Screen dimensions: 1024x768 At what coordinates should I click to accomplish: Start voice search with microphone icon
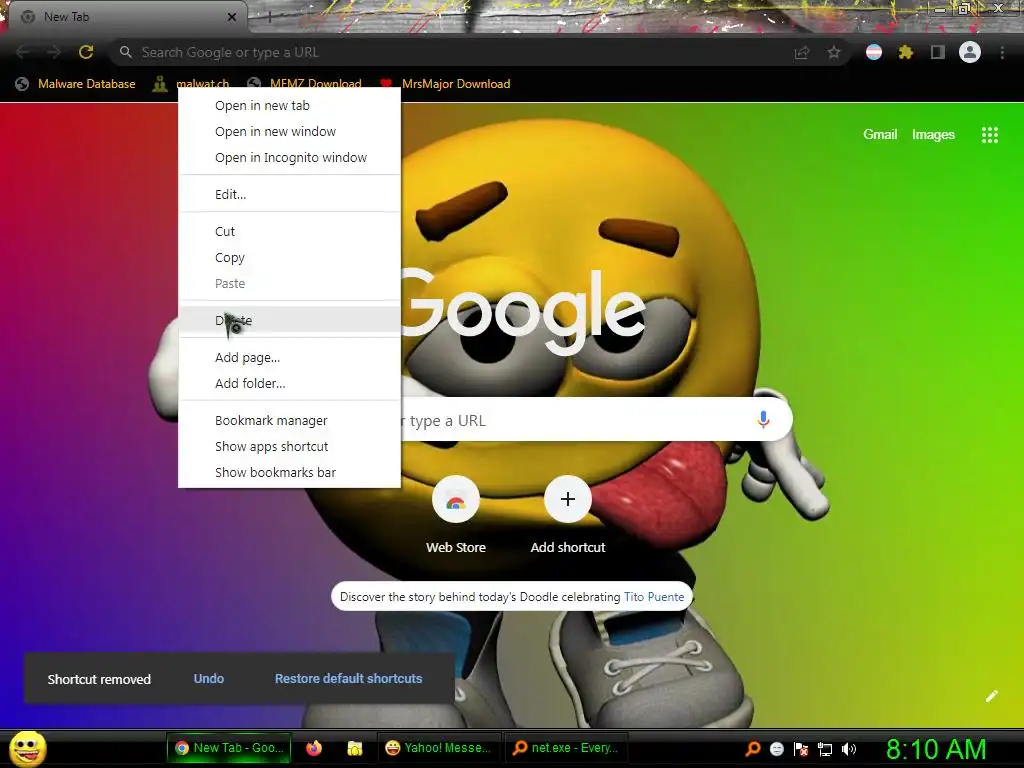[763, 419]
